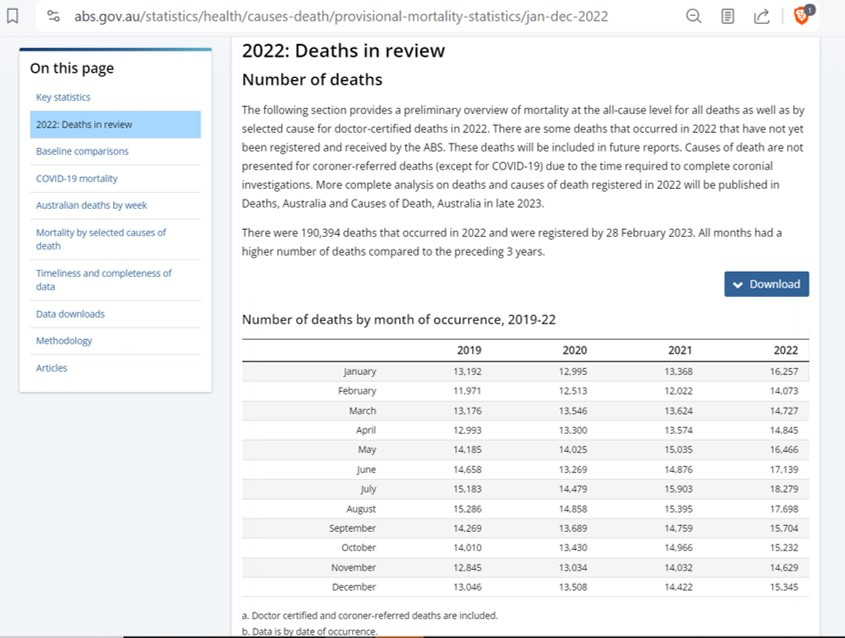Click the 2020 column header

click(x=574, y=350)
